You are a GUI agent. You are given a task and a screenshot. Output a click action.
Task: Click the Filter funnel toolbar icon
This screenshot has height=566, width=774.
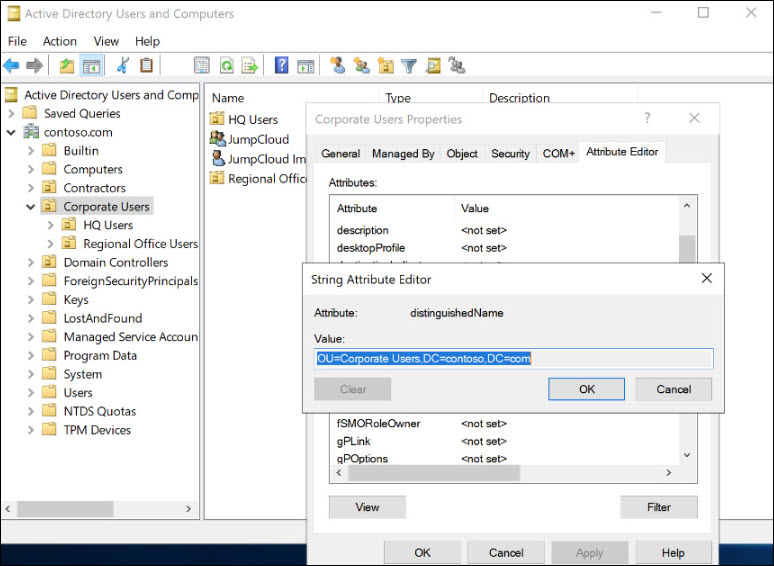[x=409, y=66]
